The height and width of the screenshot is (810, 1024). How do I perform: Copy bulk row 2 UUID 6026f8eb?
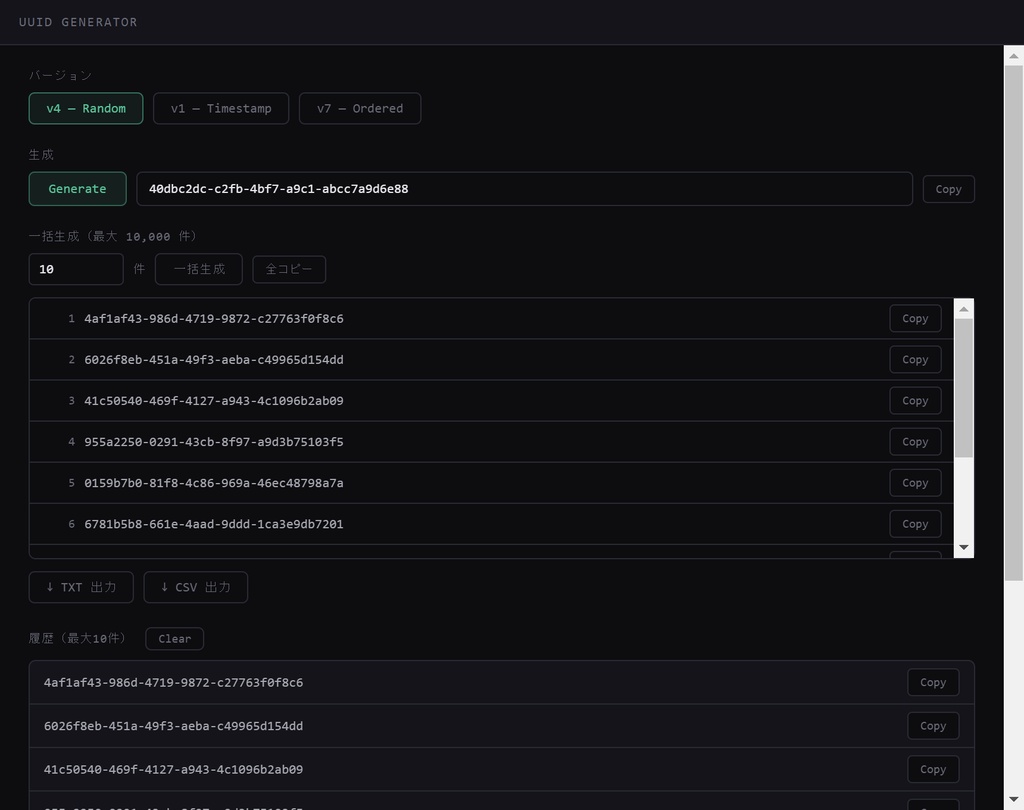[915, 359]
